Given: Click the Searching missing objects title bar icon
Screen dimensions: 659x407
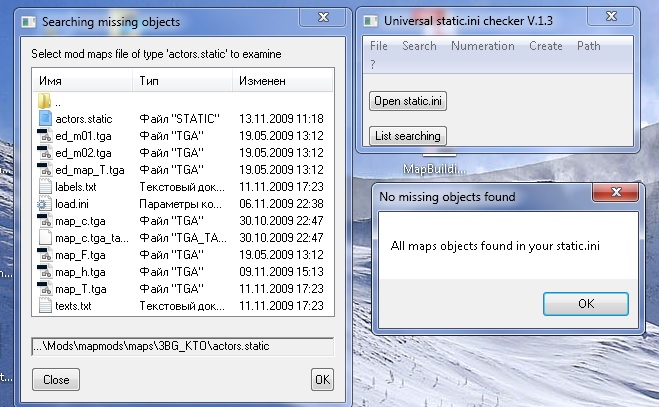Looking at the screenshot, I should click(29, 22).
